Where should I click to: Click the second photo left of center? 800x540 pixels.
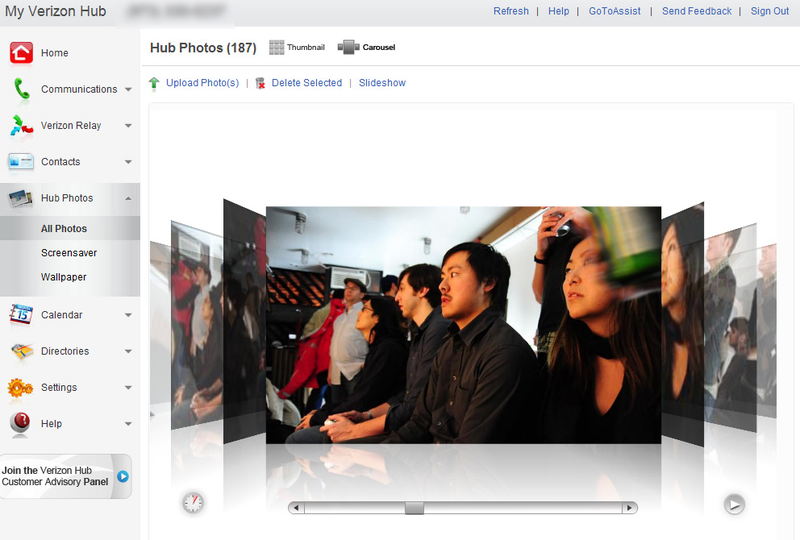coord(197,325)
